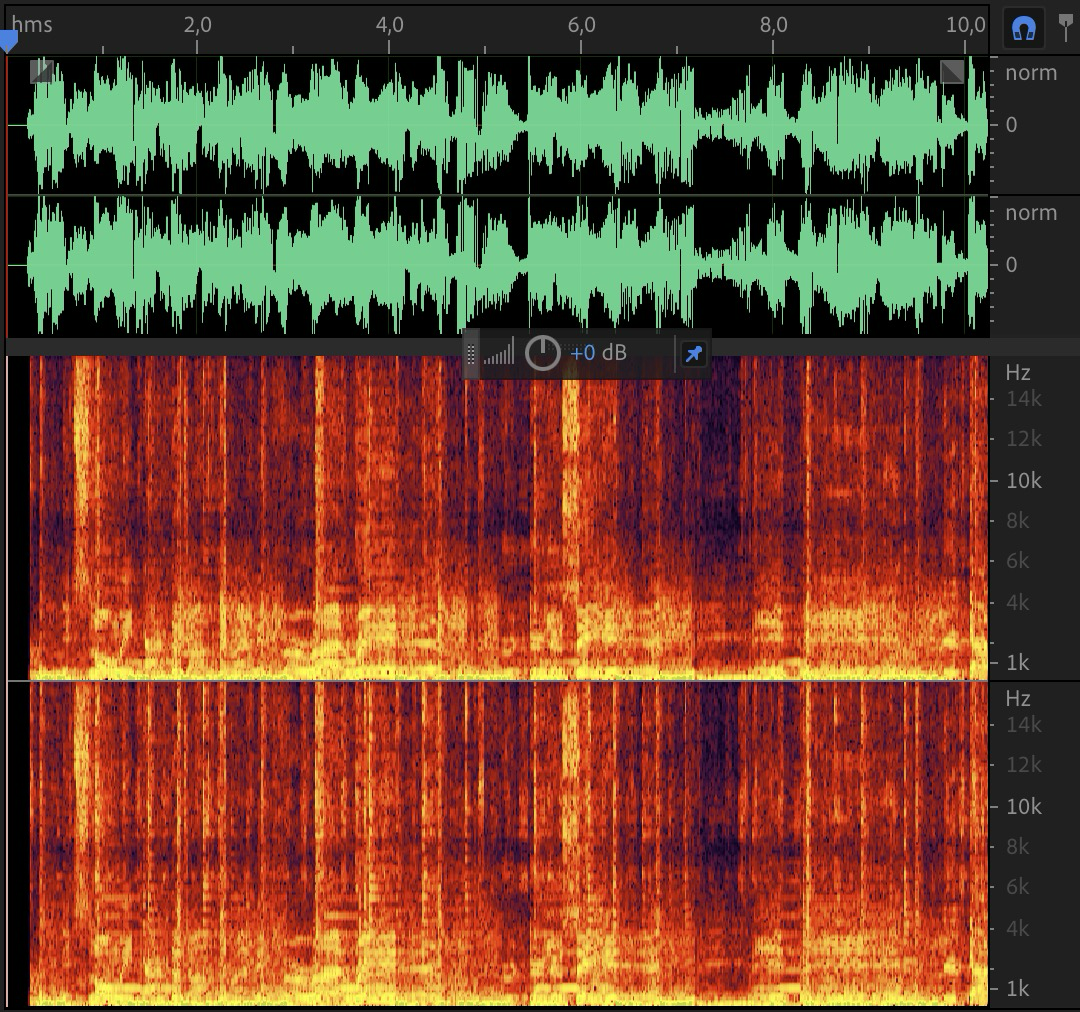Grab the HUD drag handle grip
This screenshot has width=1080, height=1012.
point(471,353)
